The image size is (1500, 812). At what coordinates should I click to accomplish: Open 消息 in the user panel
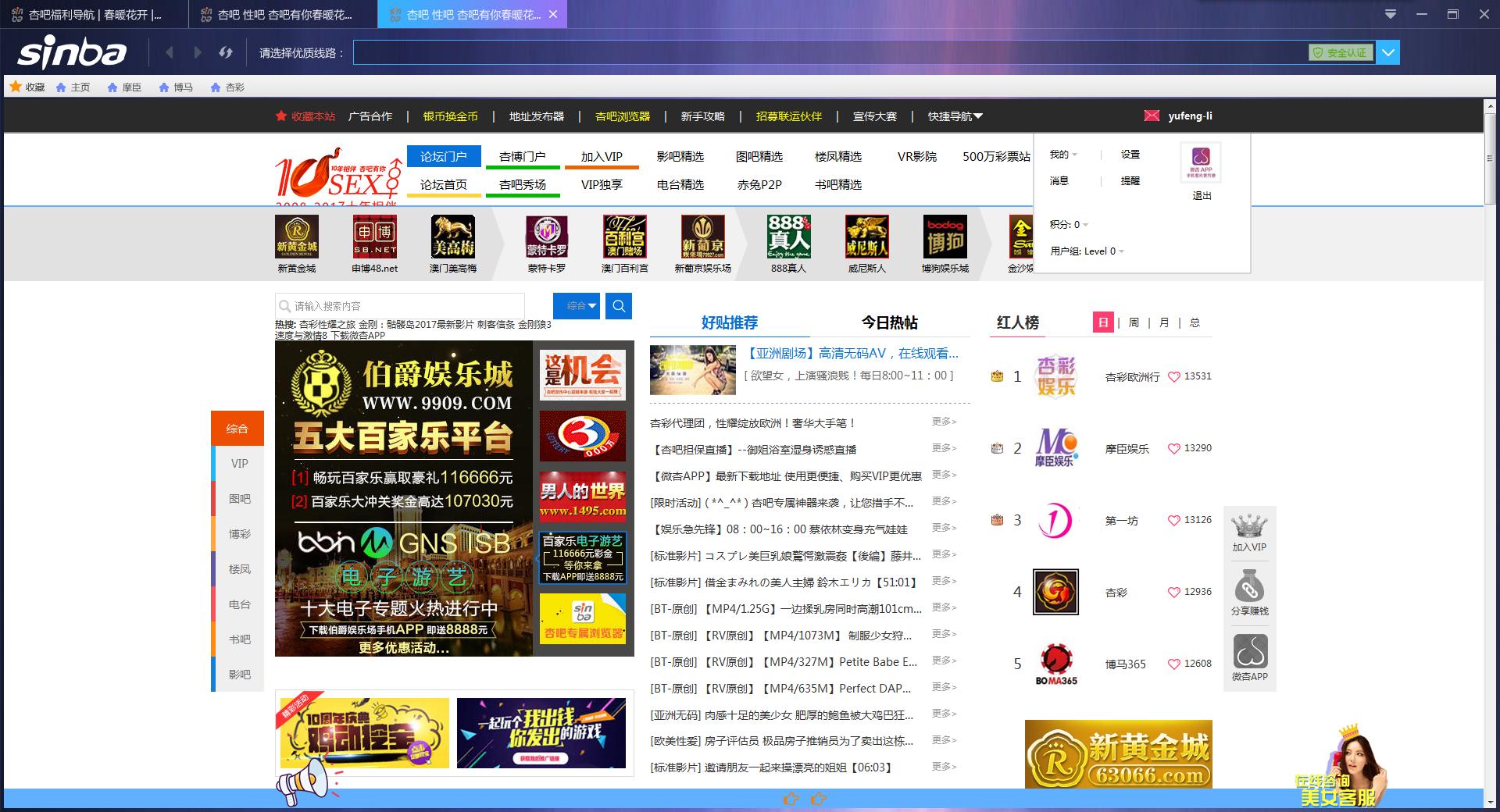pos(1059,180)
